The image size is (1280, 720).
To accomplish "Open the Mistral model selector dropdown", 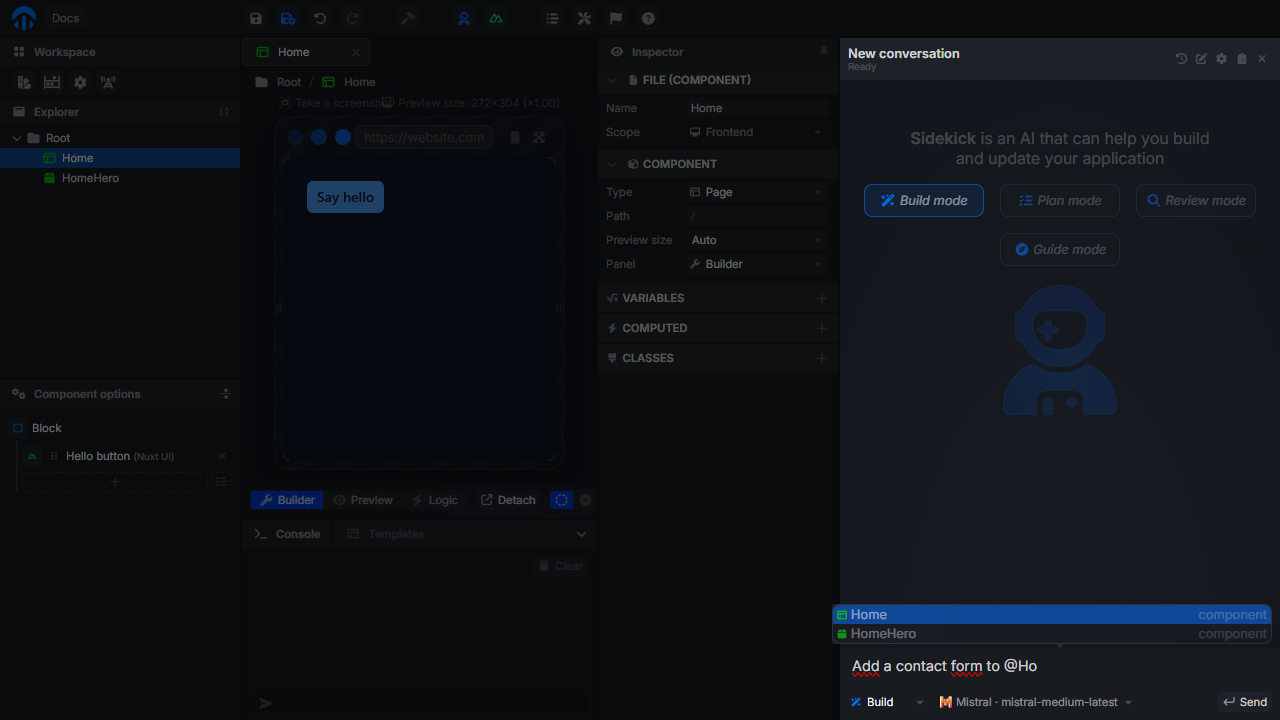I will pyautogui.click(x=1036, y=702).
